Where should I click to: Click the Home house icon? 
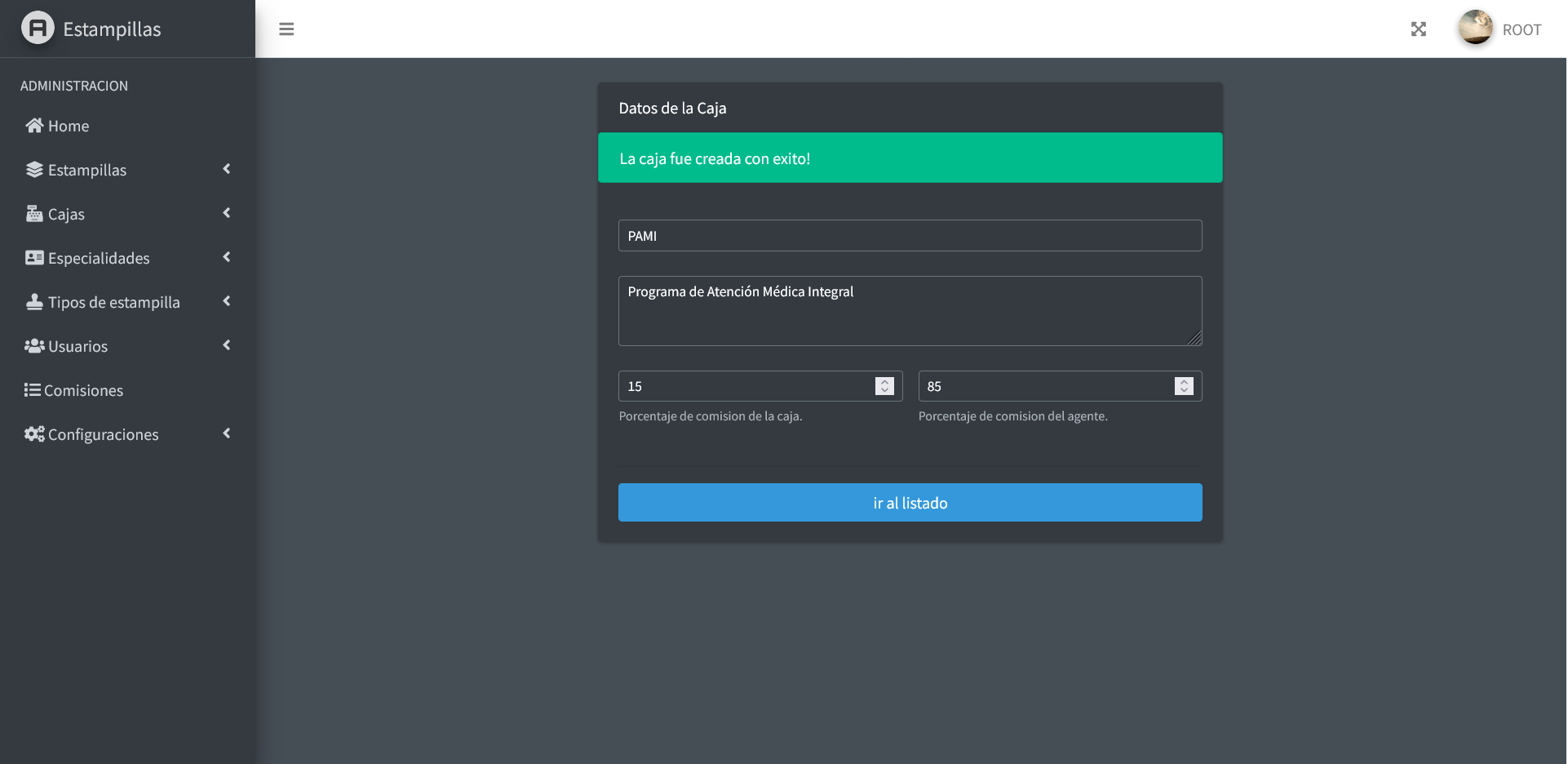pyautogui.click(x=34, y=126)
